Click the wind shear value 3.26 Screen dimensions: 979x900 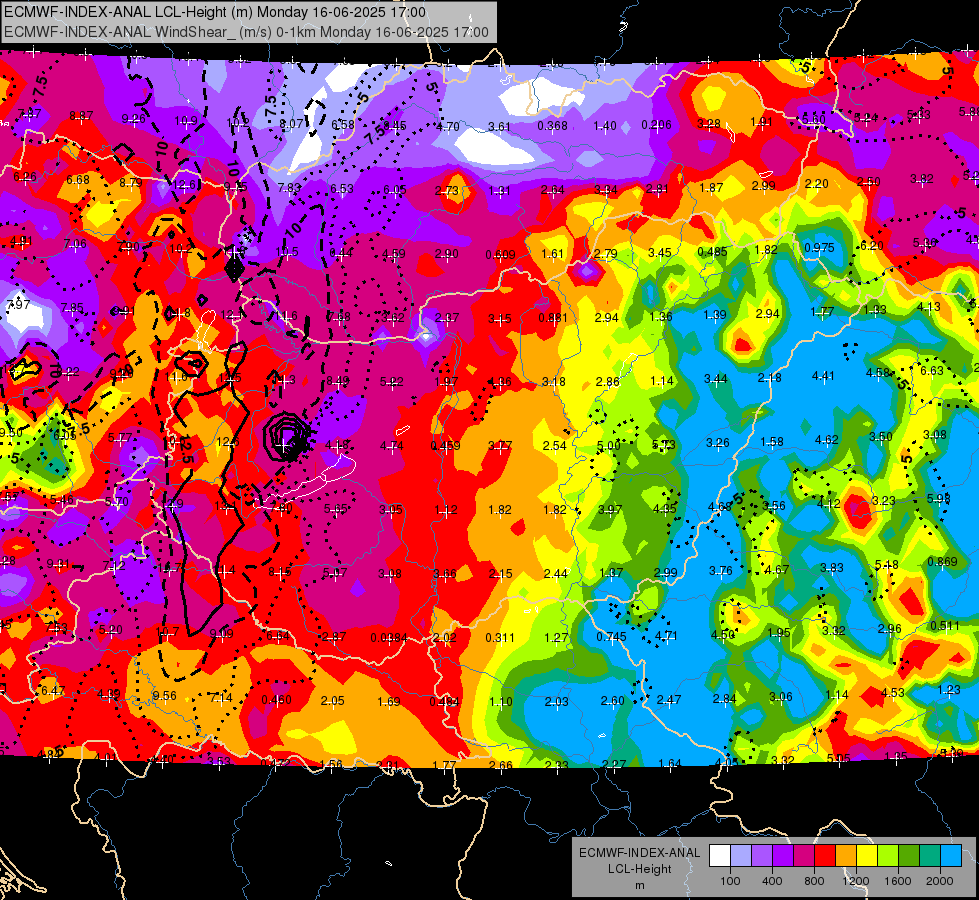718,443
